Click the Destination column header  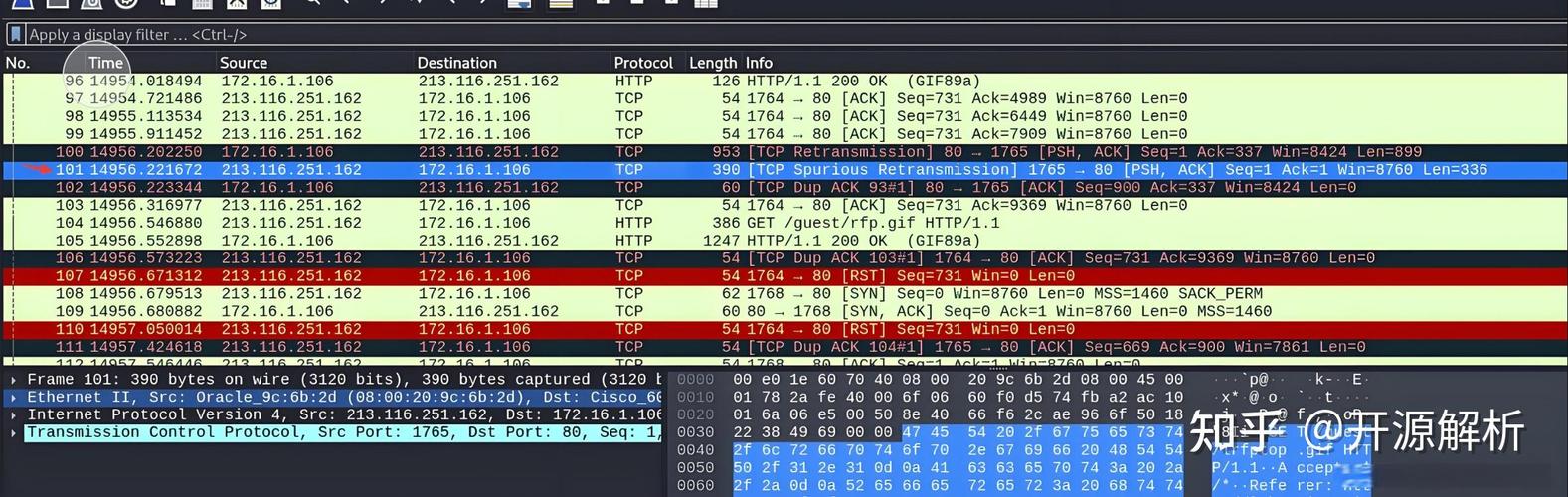click(456, 63)
